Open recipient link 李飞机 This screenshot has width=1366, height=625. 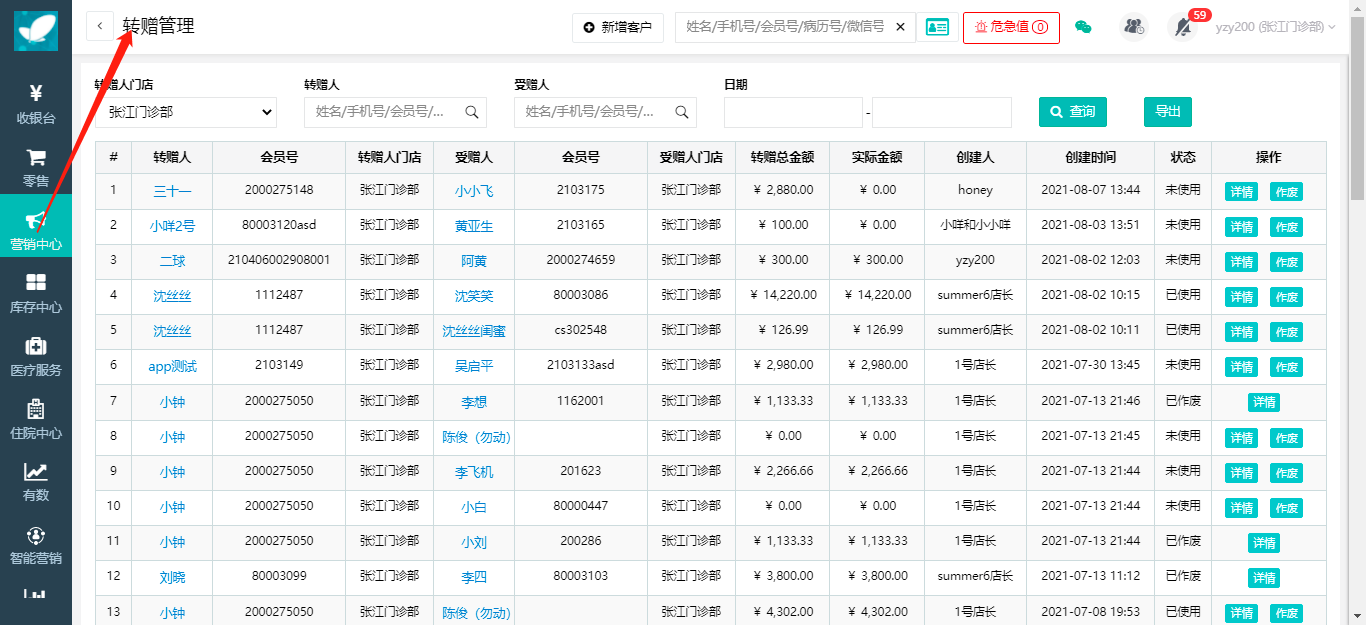(x=474, y=472)
